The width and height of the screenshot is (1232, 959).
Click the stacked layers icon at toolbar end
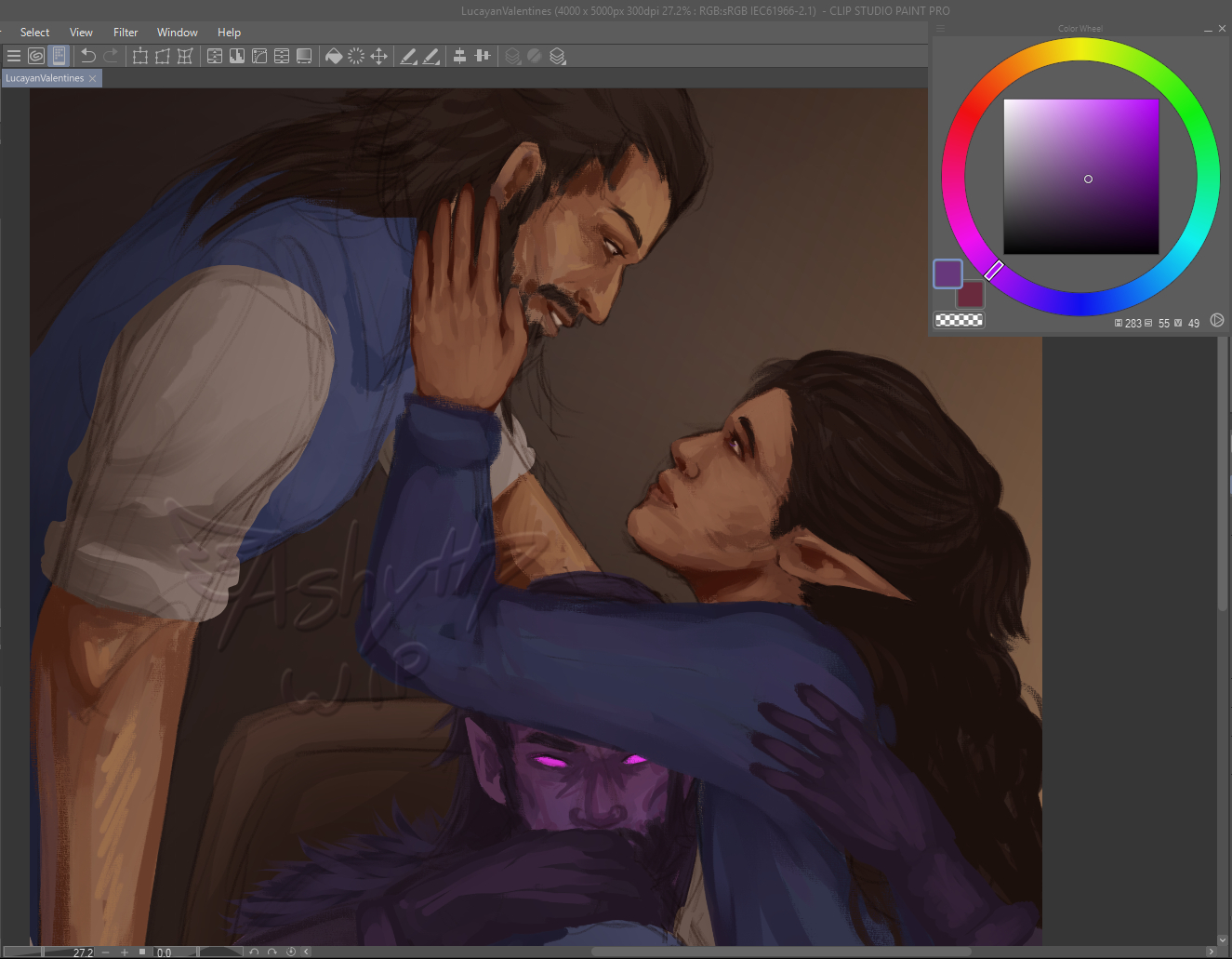point(558,57)
